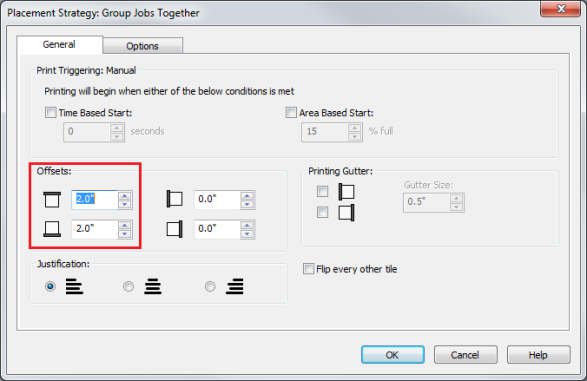Click the right offset input field
The height and width of the screenshot is (381, 587).
(x=218, y=229)
